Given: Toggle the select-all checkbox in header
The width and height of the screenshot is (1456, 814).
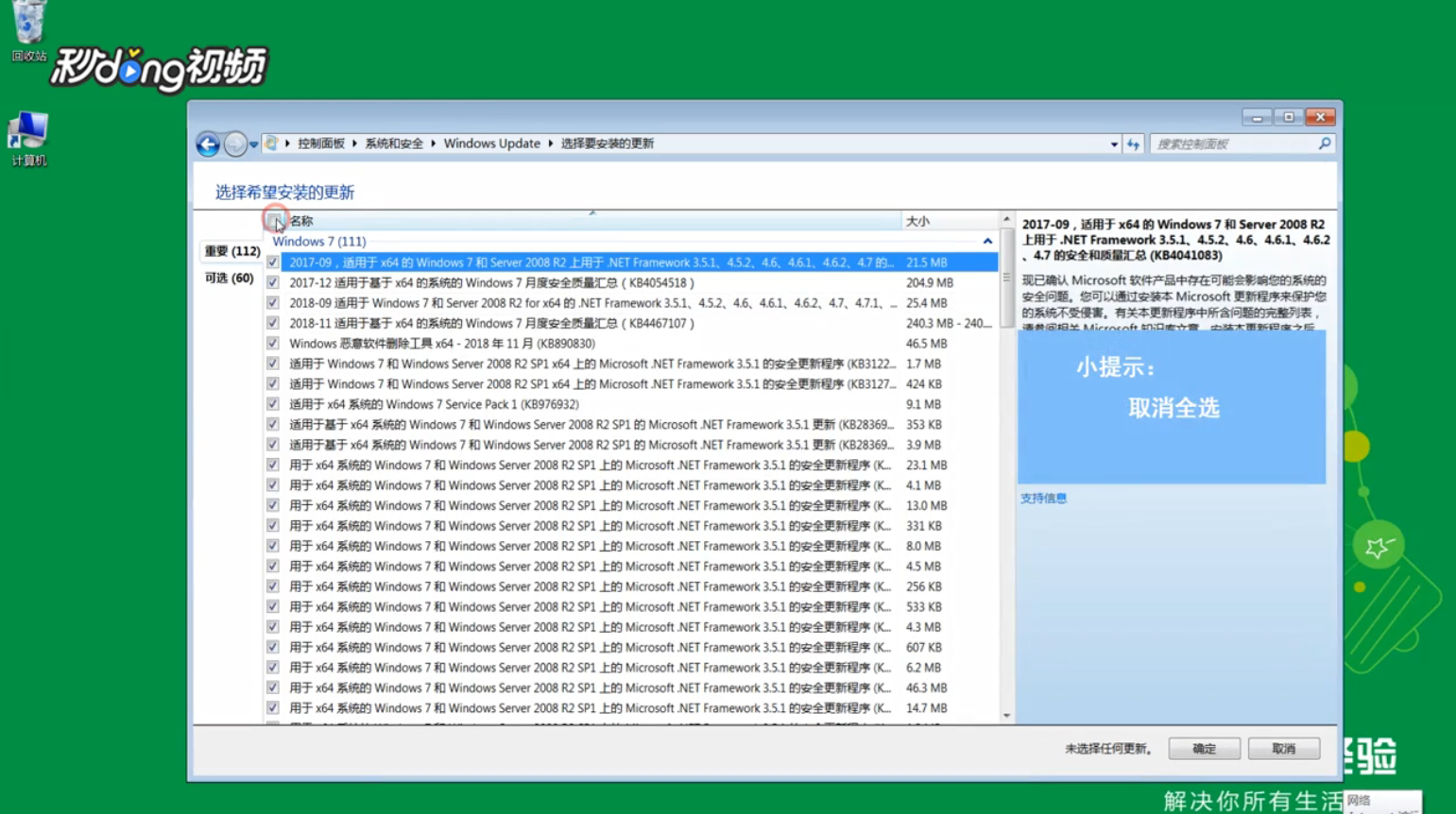Looking at the screenshot, I should (274, 221).
